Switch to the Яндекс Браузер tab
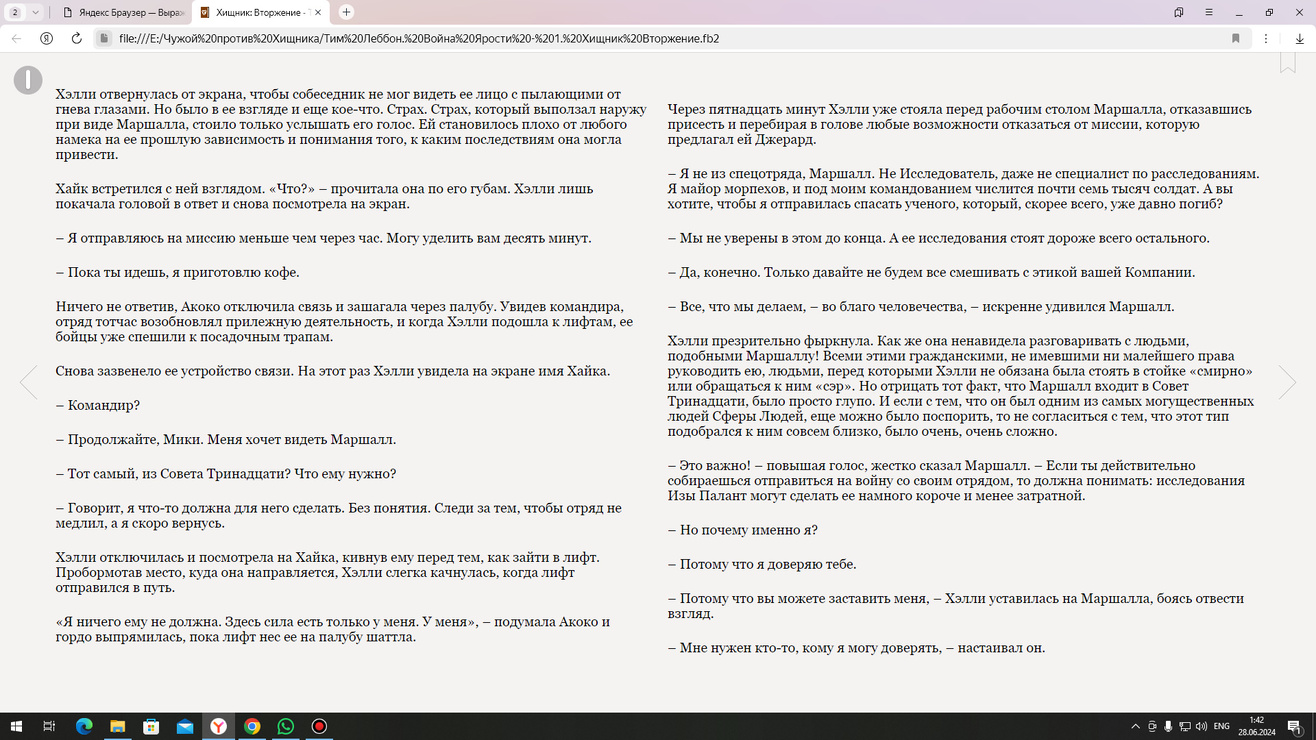Viewport: 1316px width, 740px height. point(122,12)
